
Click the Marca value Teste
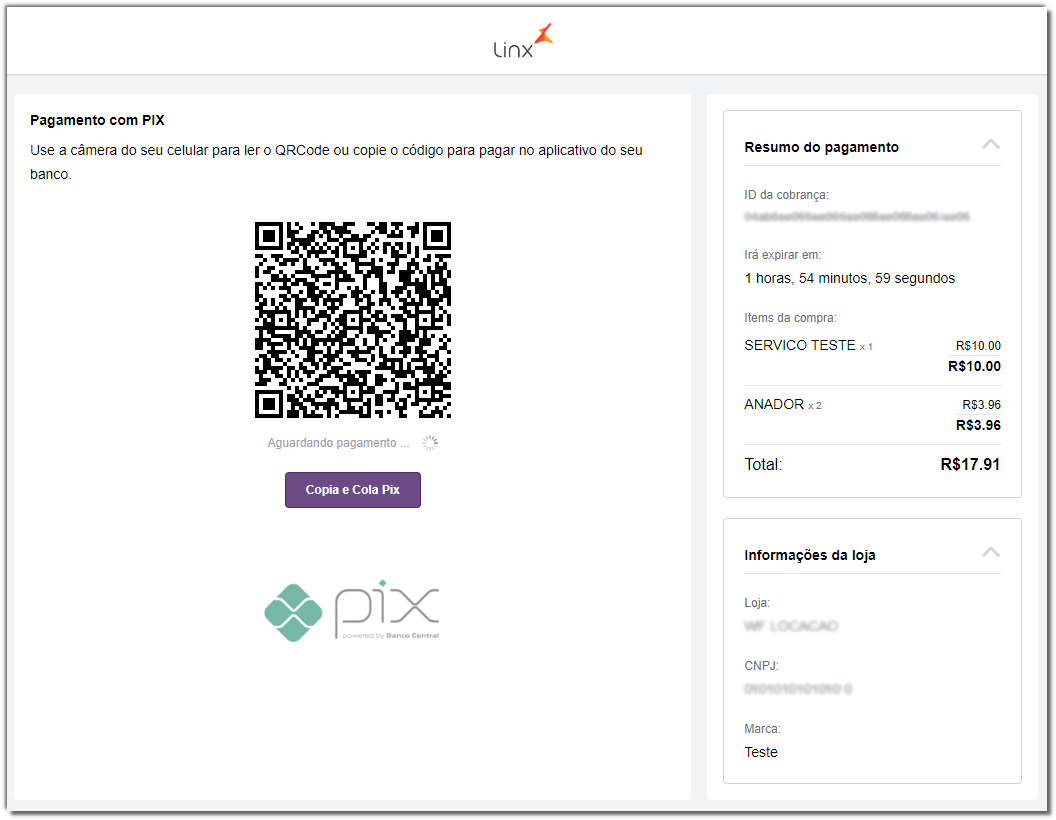(x=761, y=753)
